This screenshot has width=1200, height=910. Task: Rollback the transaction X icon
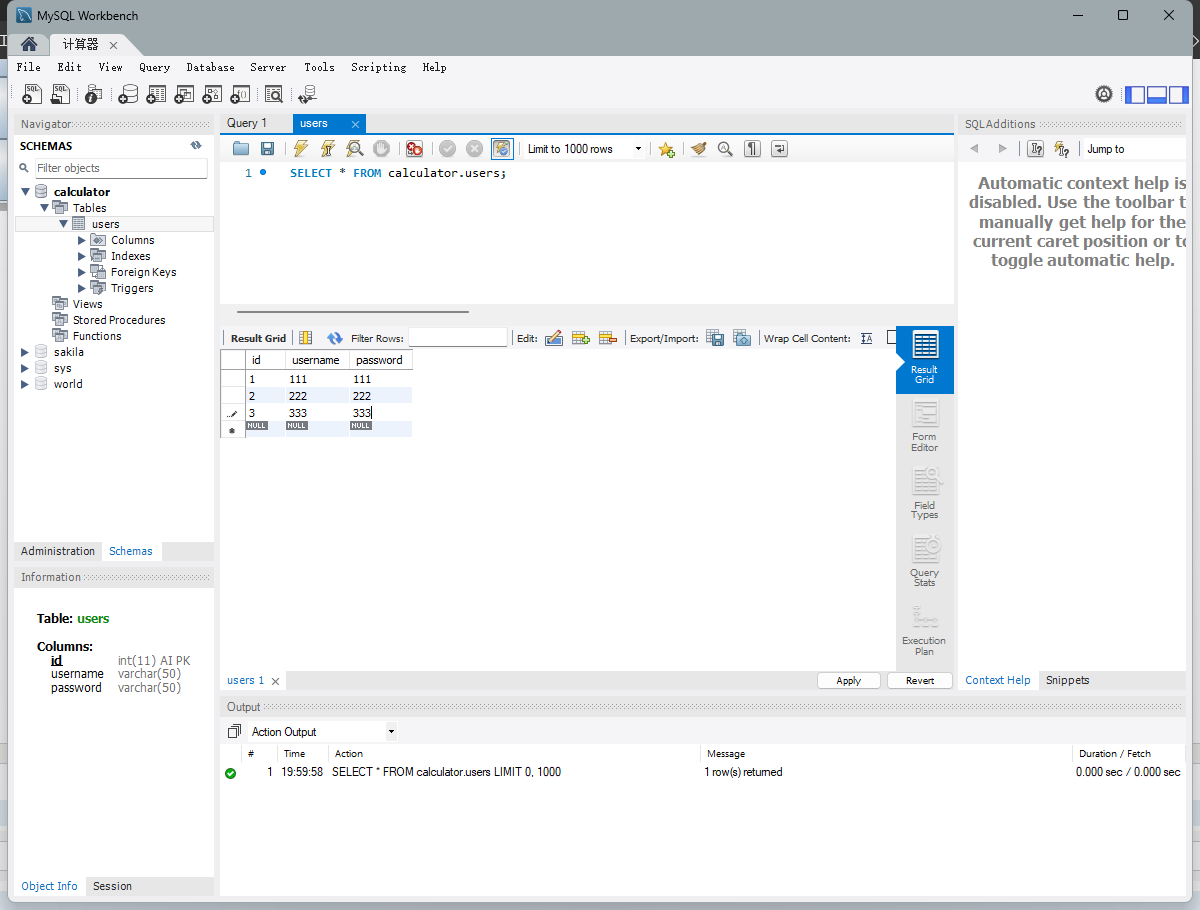click(x=474, y=149)
